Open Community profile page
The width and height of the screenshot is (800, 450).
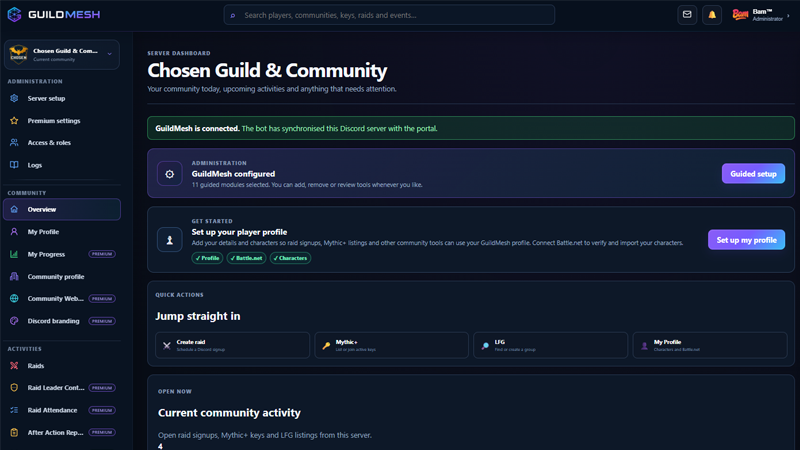tap(62, 277)
